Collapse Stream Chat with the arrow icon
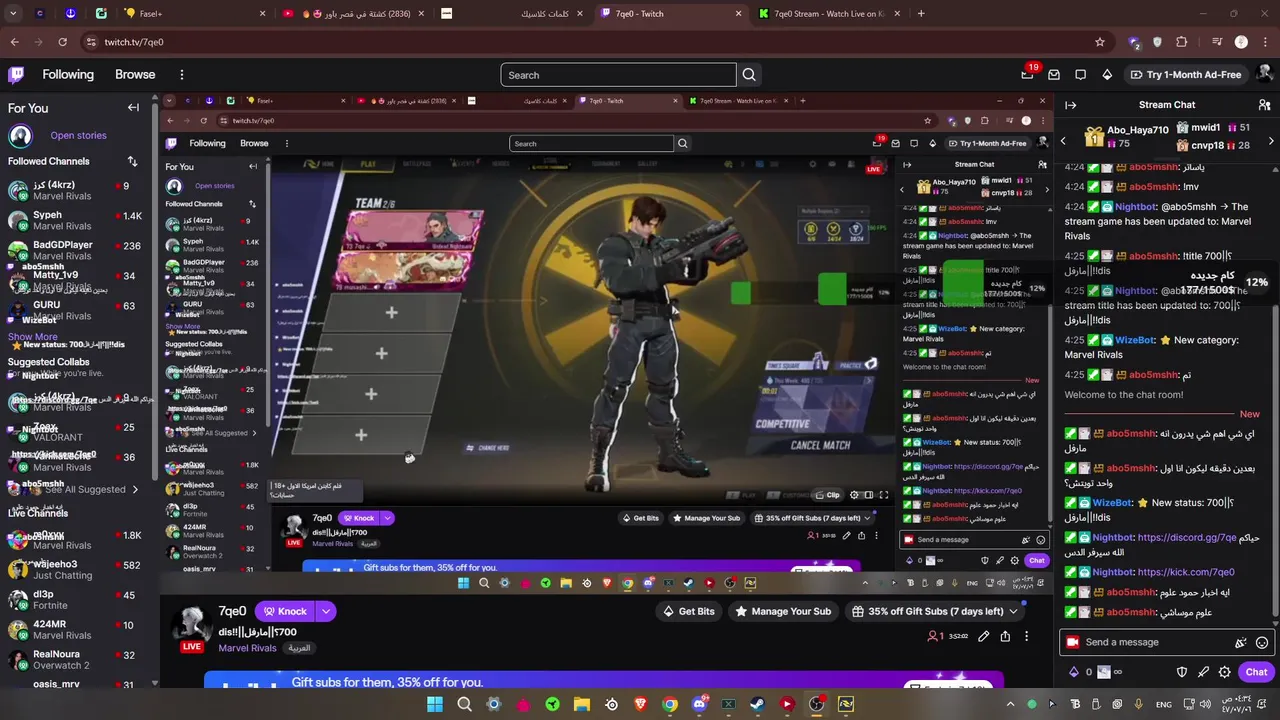The image size is (1280, 720). coord(1071,105)
